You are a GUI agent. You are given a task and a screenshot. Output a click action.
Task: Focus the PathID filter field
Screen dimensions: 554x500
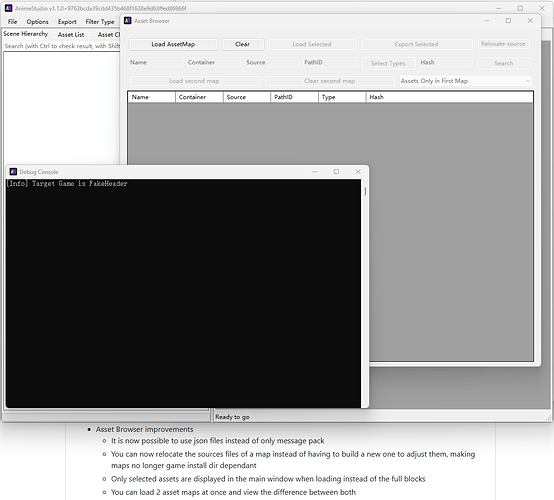point(330,63)
